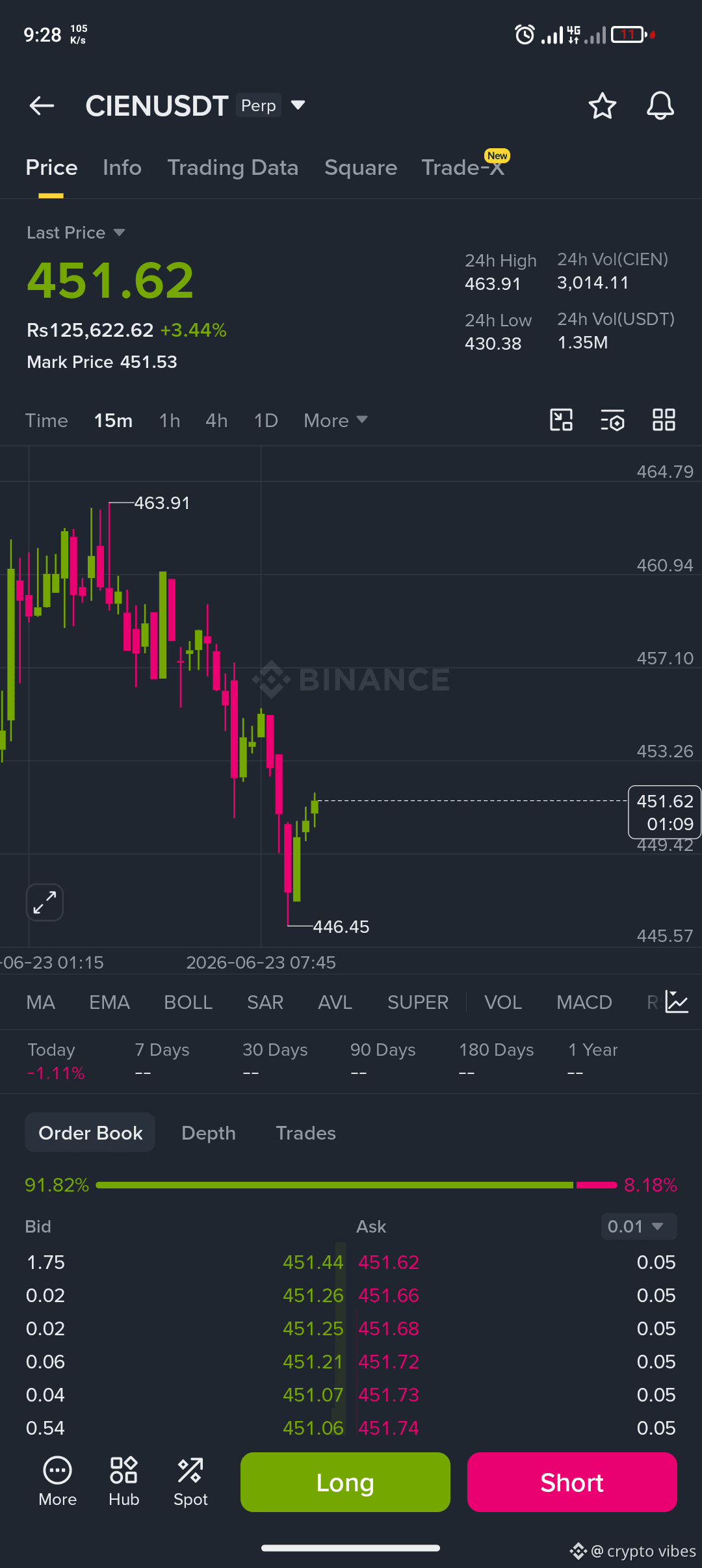This screenshot has height=1568, width=702.
Task: Select the Time chart interval
Action: pos(47,421)
